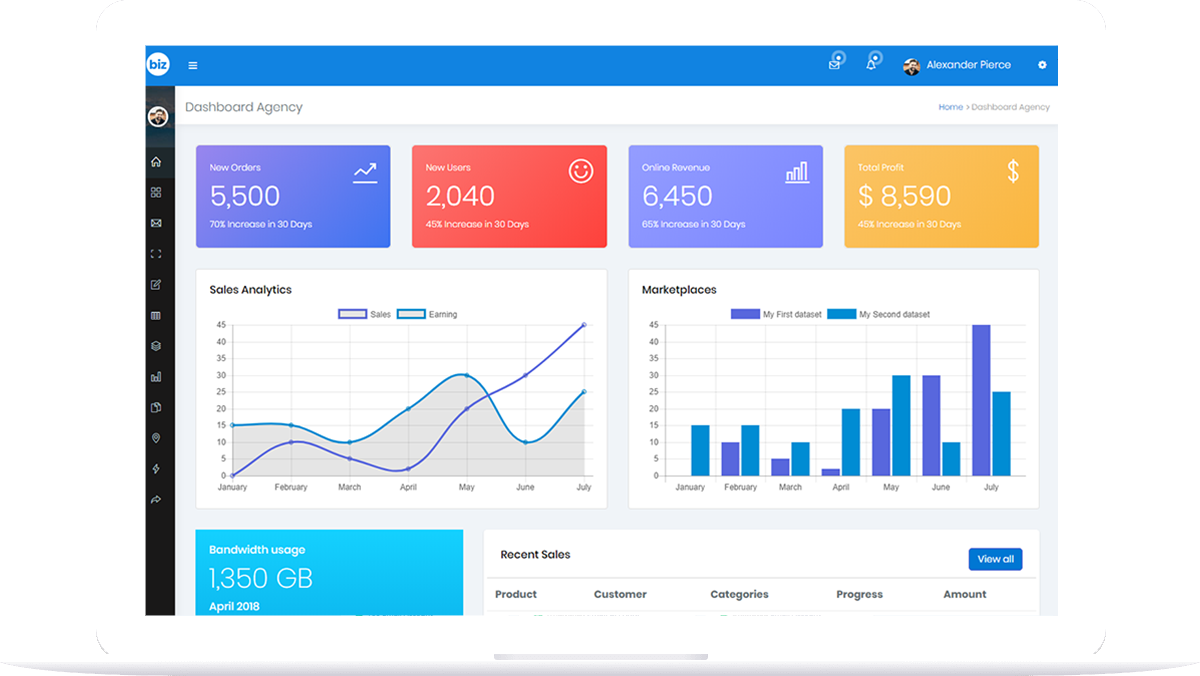Image resolution: width=1200 pixels, height=676 pixels.
Task: Open the mailbox envelope icon in sidebar
Action: pyautogui.click(x=156, y=224)
